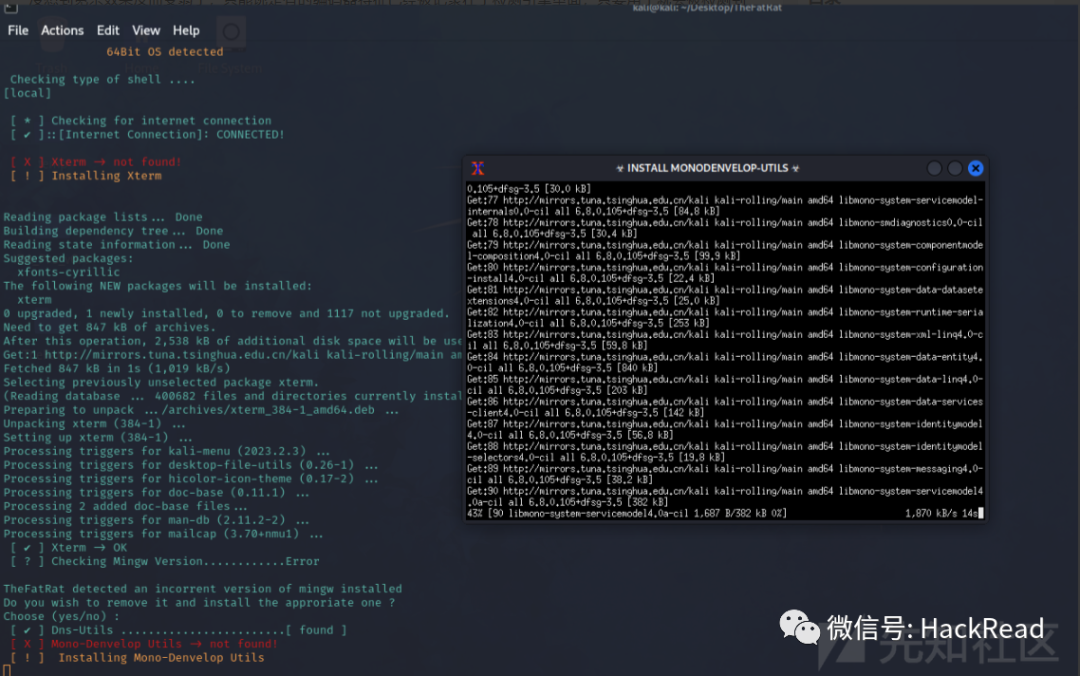Click 'Preparing to unpack' xterm deb line
The height and width of the screenshot is (676, 1080).
(x=201, y=410)
